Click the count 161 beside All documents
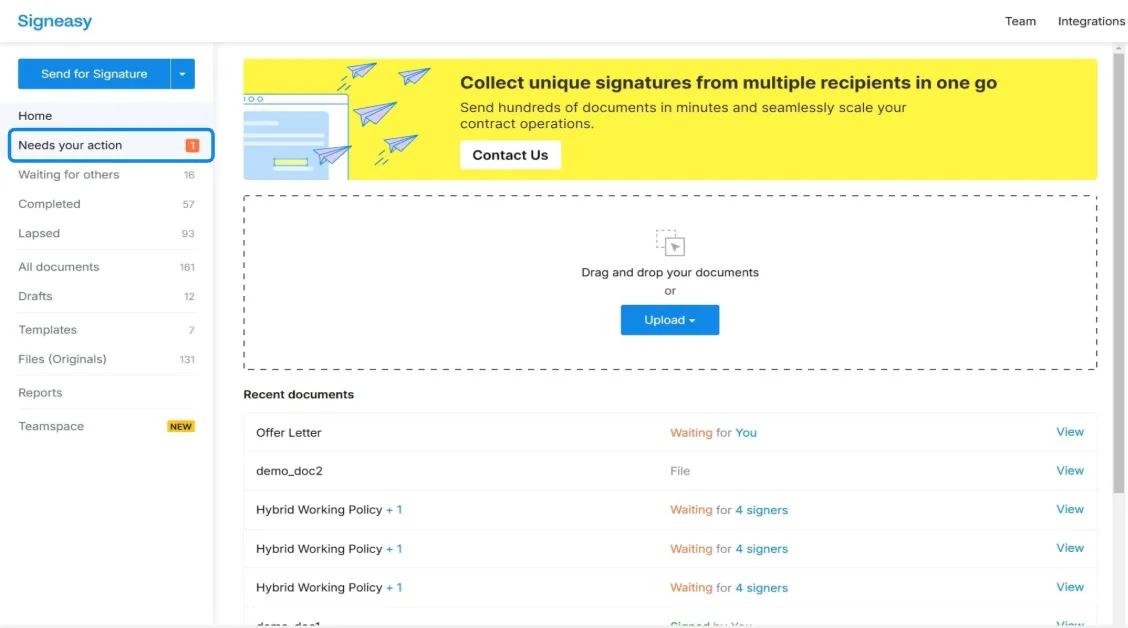The image size is (1128, 628). tap(187, 268)
